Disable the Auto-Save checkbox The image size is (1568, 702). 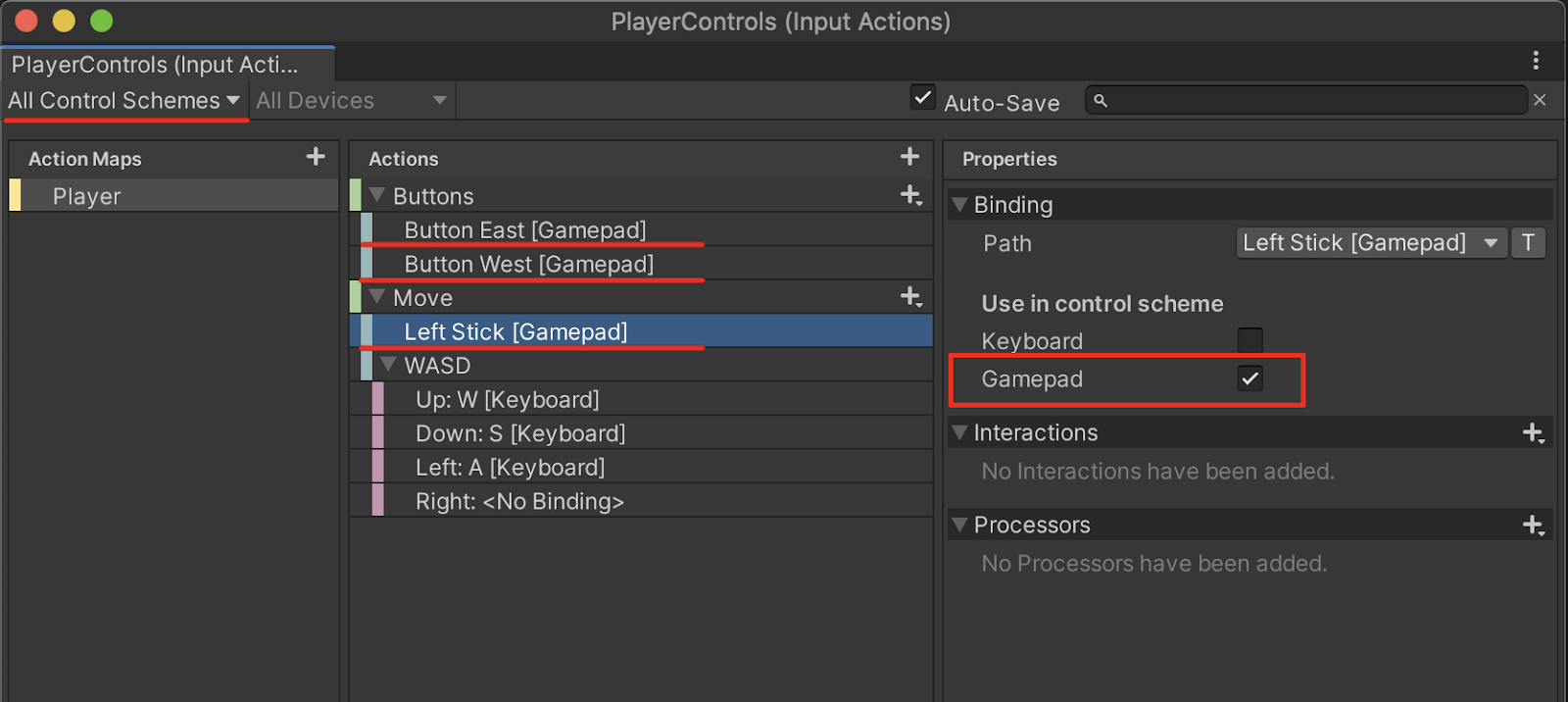pos(922,98)
